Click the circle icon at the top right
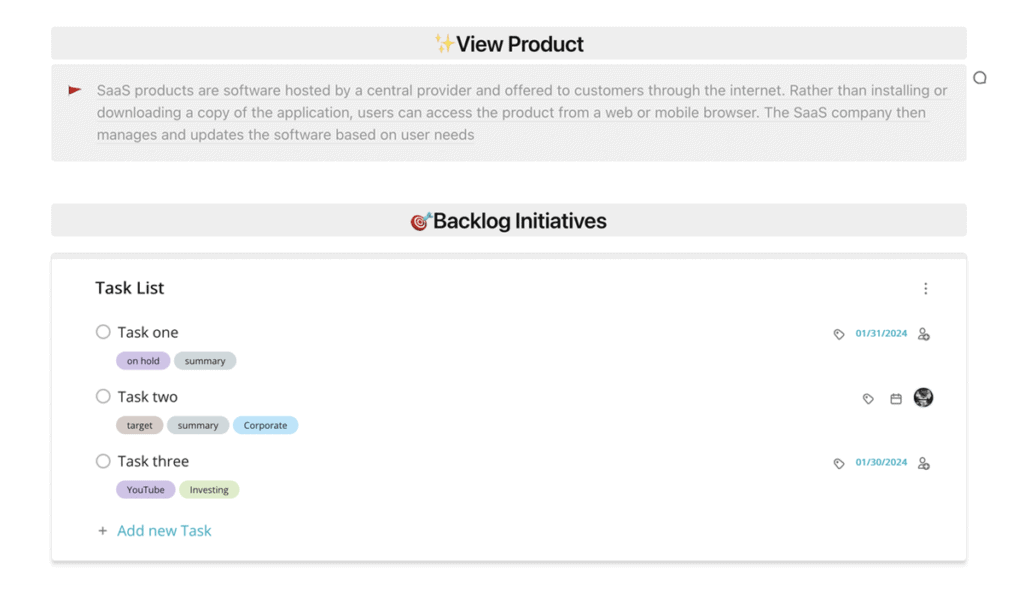Viewport: 1024px width, 597px height. [980, 77]
